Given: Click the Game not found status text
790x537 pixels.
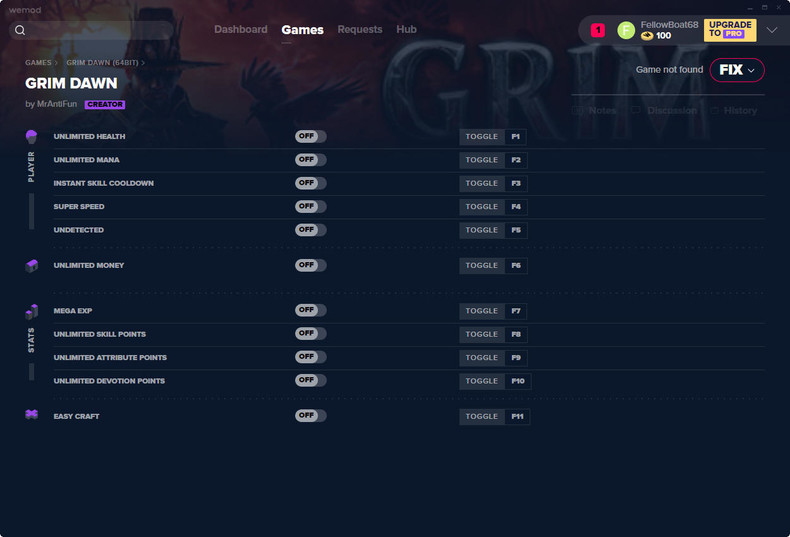Looking at the screenshot, I should [x=669, y=70].
